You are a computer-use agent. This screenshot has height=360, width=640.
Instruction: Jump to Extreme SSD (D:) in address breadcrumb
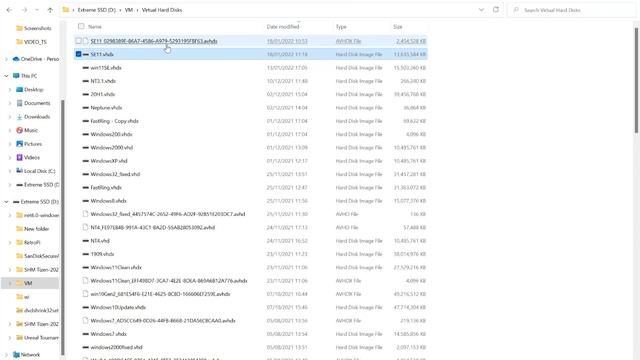[x=97, y=10]
